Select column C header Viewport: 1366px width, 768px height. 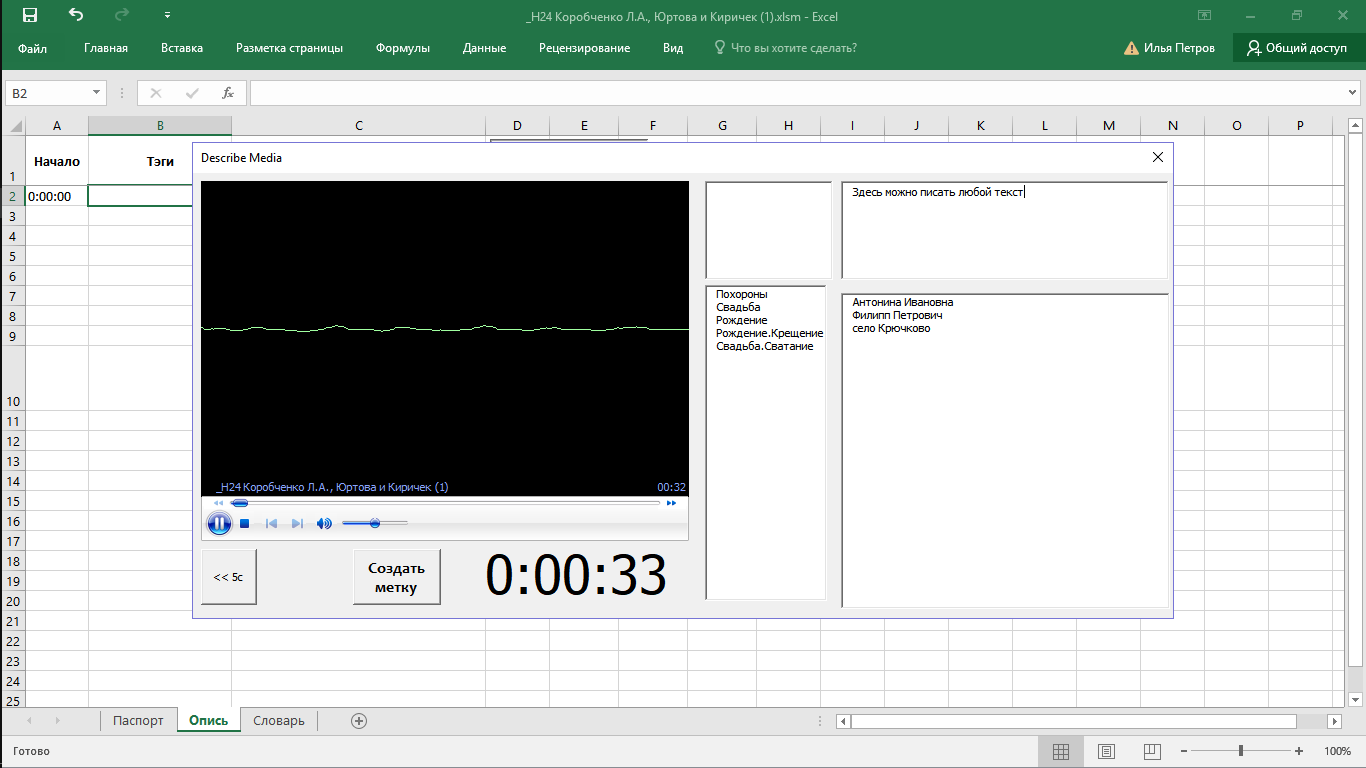coord(359,126)
